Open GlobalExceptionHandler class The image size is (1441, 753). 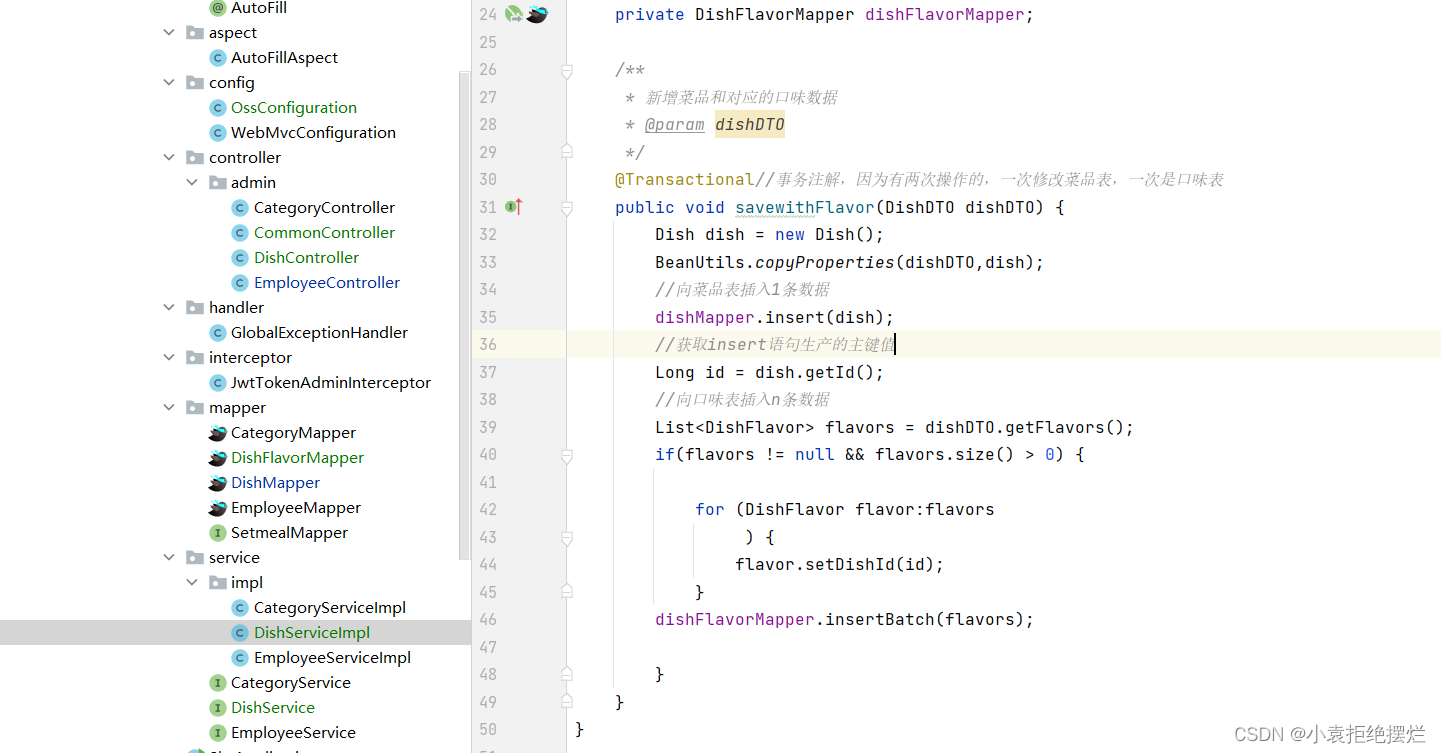(x=319, y=333)
